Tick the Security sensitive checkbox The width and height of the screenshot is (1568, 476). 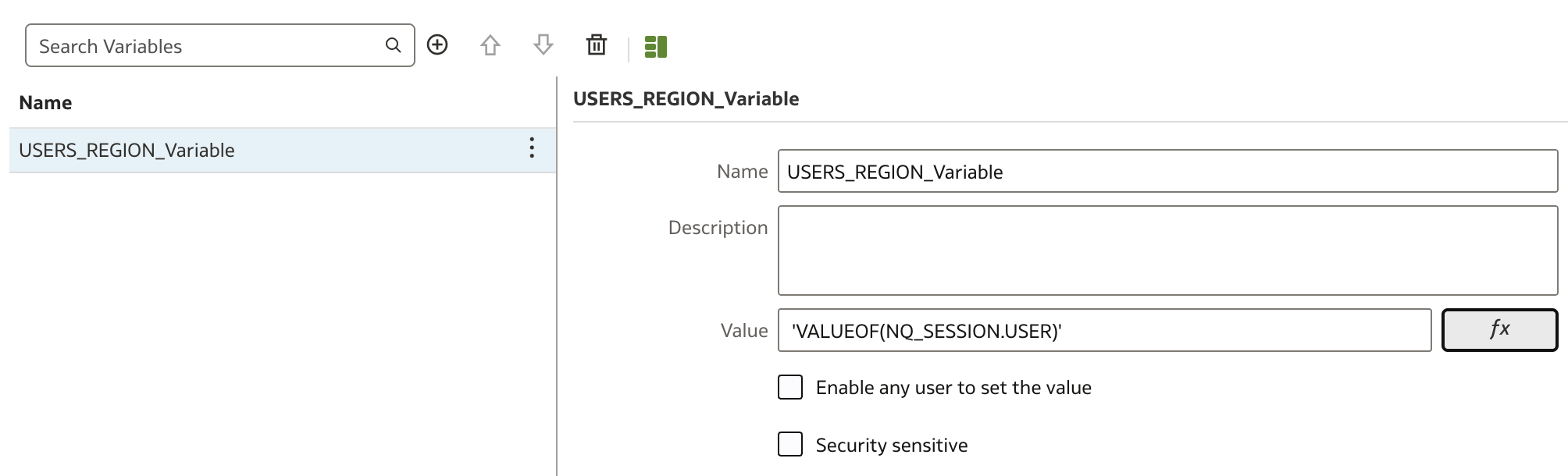(x=790, y=444)
